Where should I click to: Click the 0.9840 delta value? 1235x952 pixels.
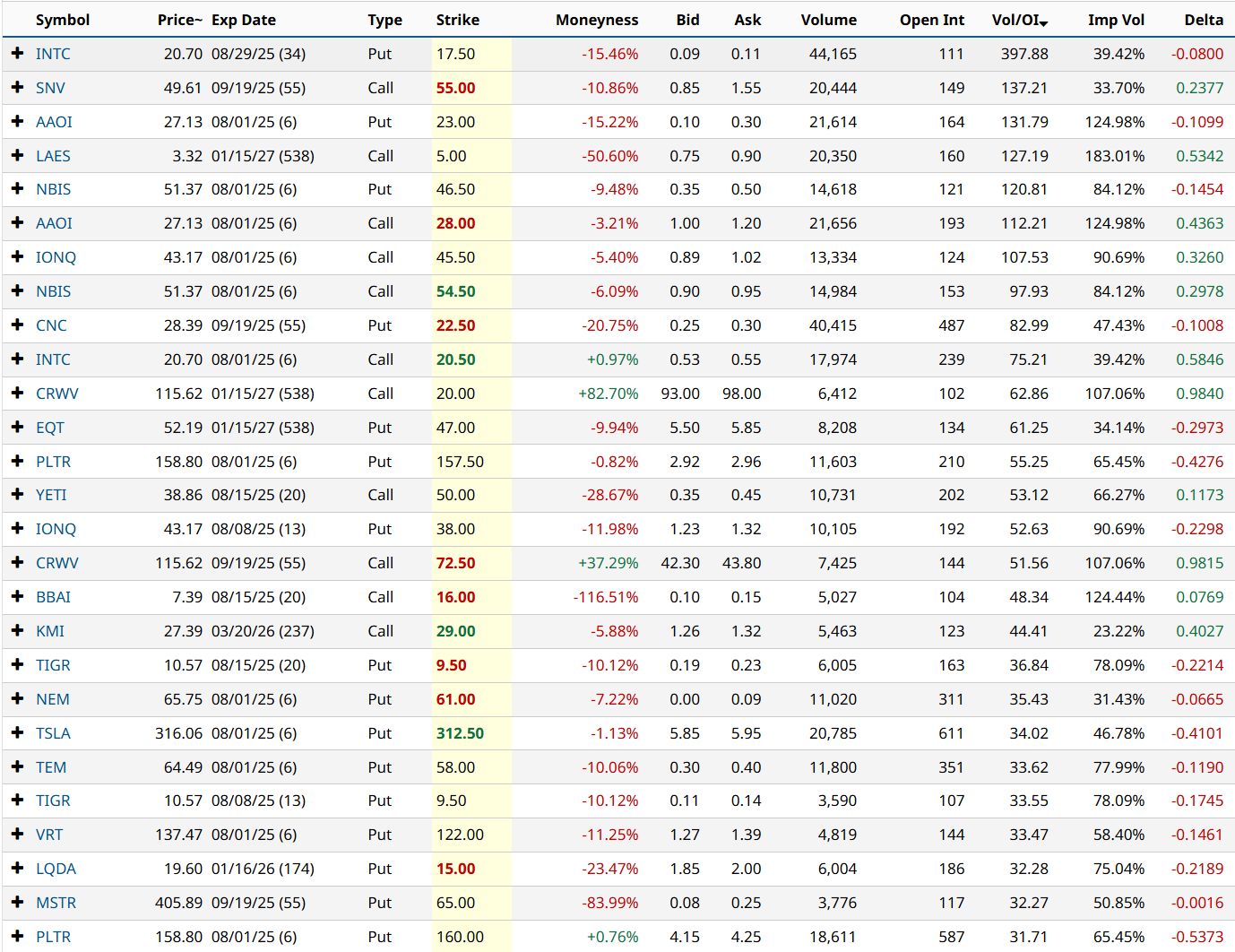1200,394
